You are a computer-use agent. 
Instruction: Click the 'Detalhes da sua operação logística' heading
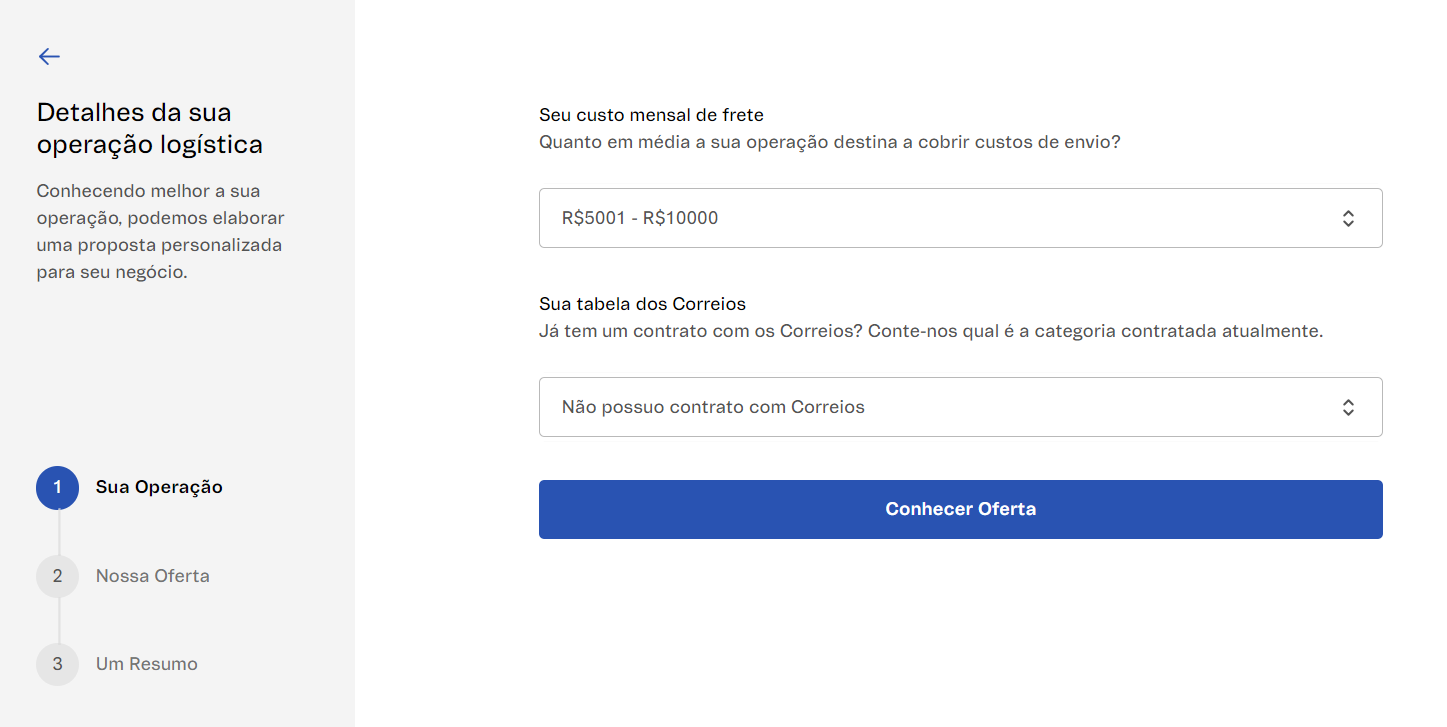pos(150,128)
